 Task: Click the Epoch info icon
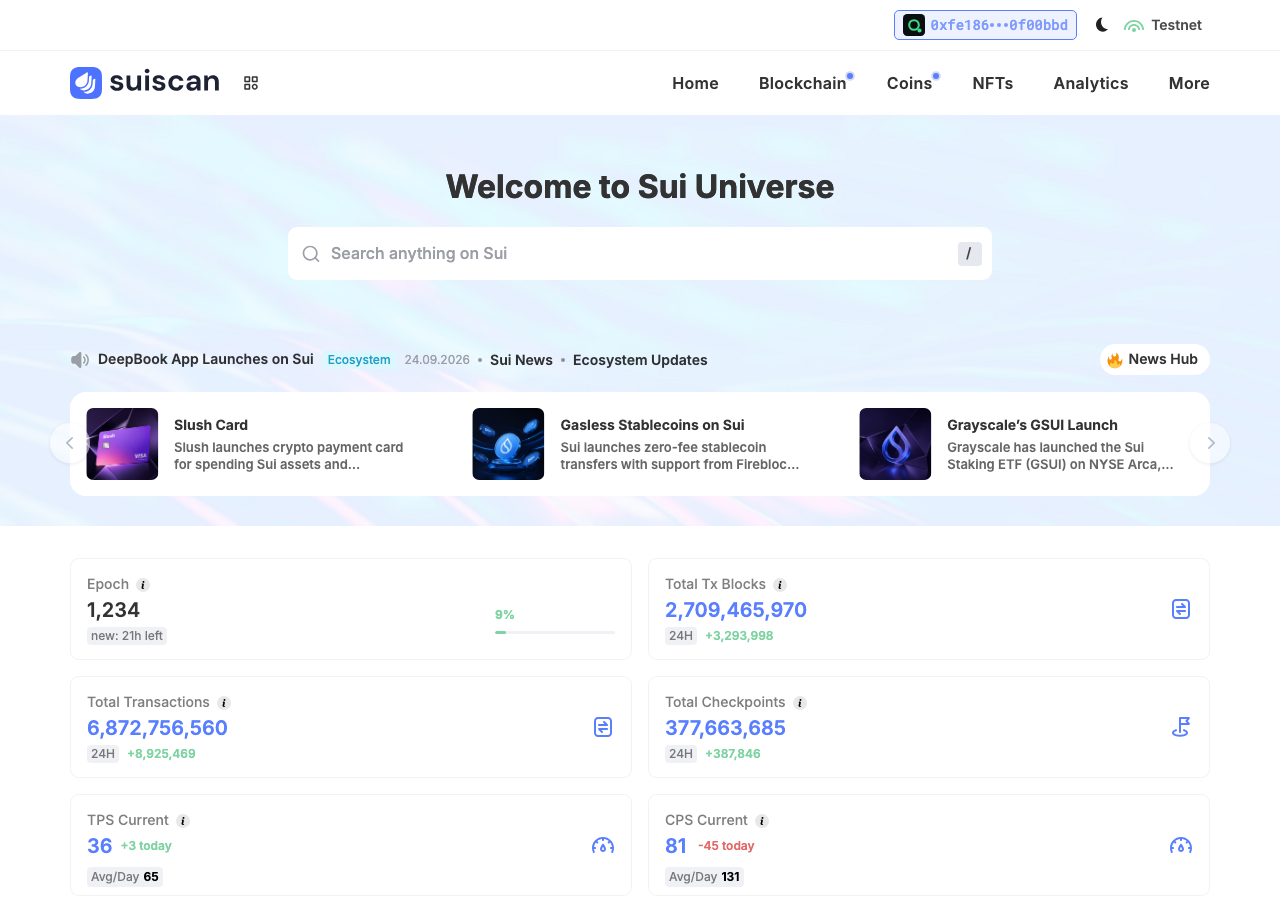[x=143, y=585]
